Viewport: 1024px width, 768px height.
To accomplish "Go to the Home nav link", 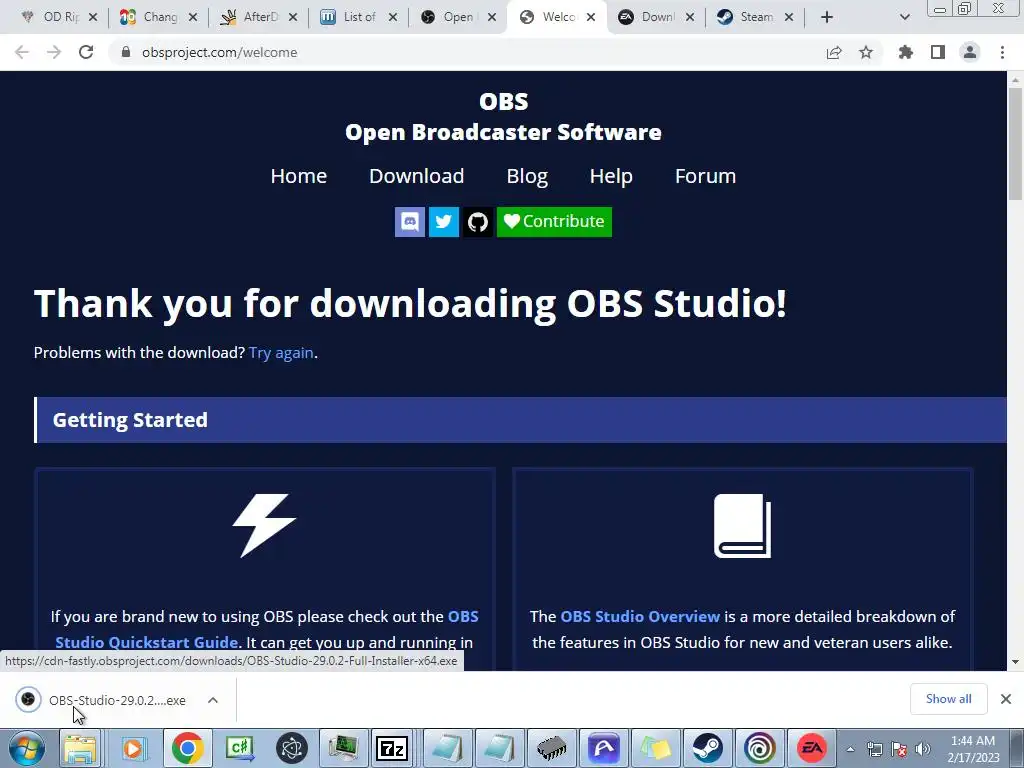I will [298, 176].
